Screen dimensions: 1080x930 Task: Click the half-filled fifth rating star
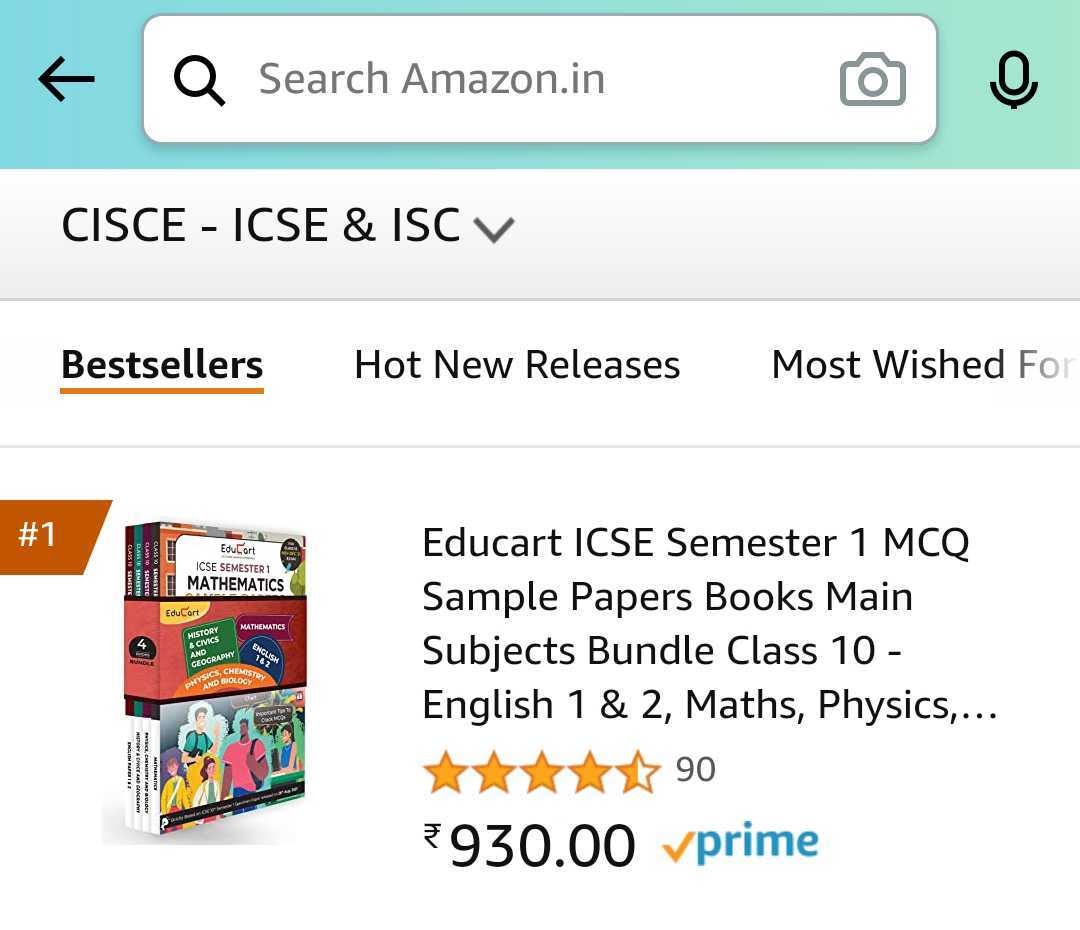638,772
